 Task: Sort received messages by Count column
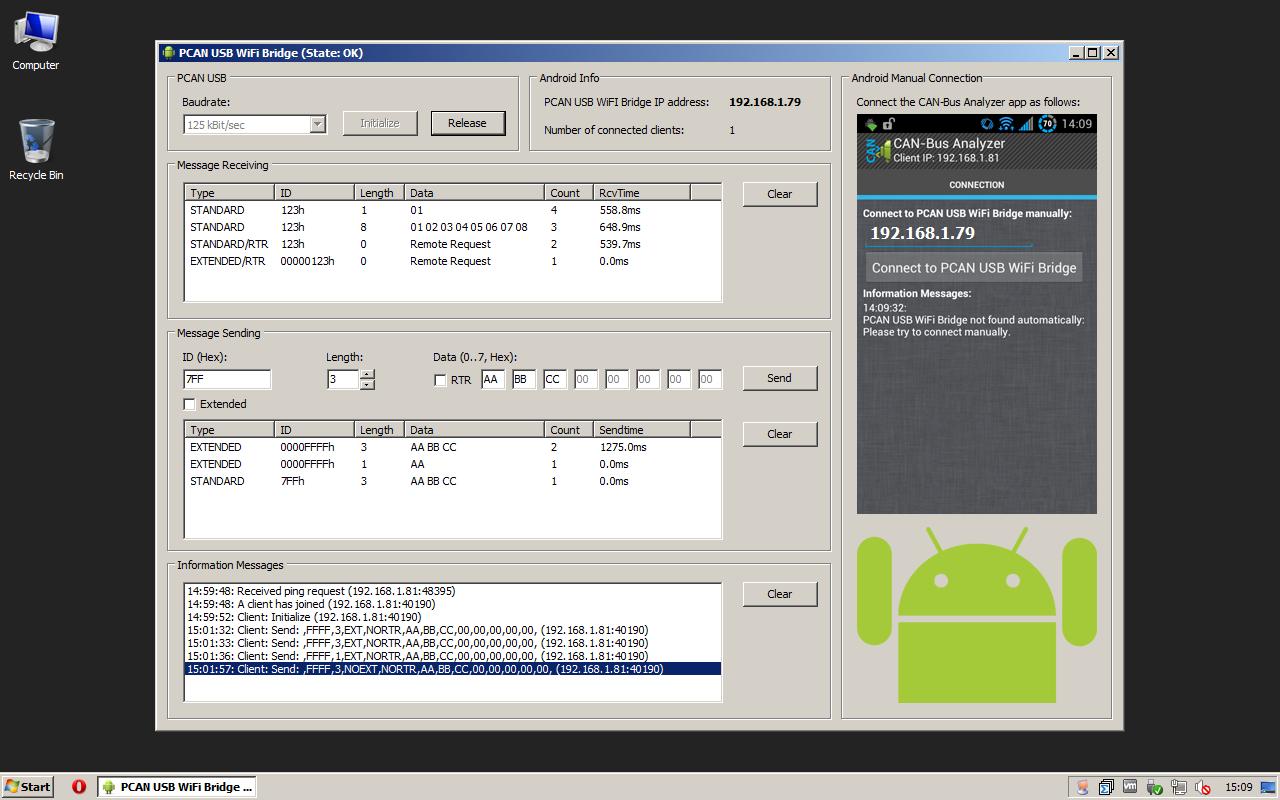point(568,193)
